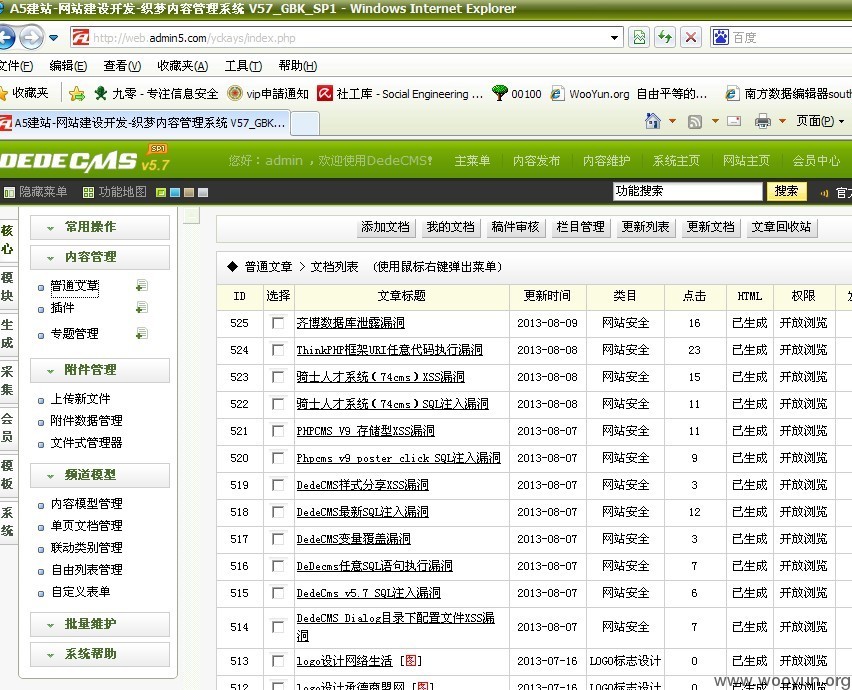Open the 九零 bookmark favicon
Viewport: 852px width, 690px height.
101,93
